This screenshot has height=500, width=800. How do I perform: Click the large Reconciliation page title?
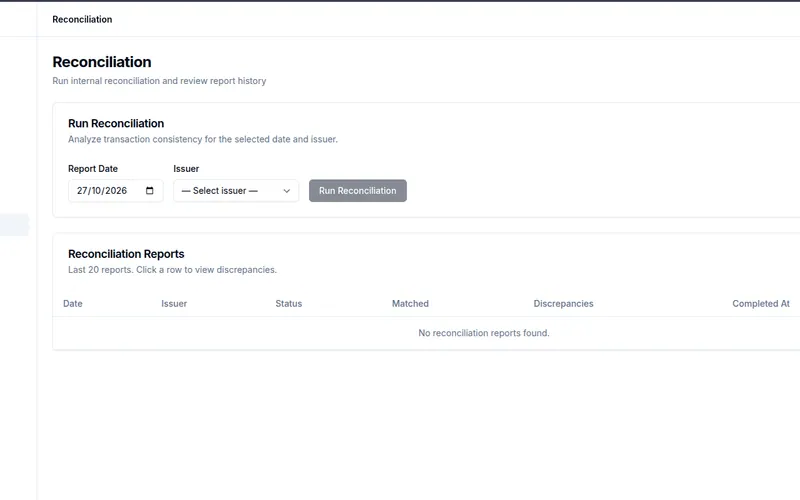(x=102, y=62)
